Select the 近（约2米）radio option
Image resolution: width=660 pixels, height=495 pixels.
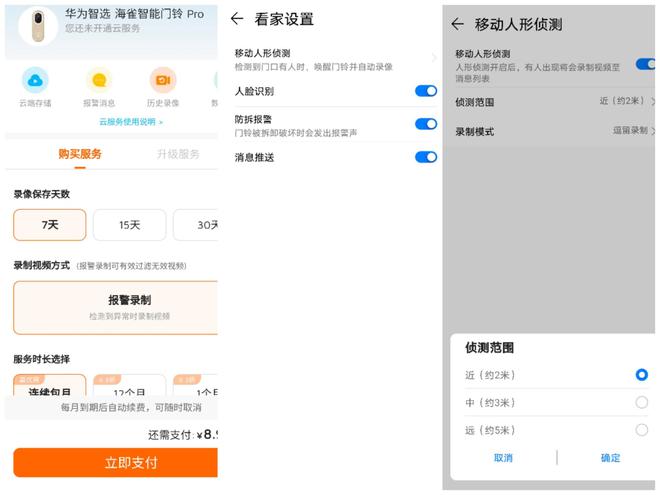[641, 375]
